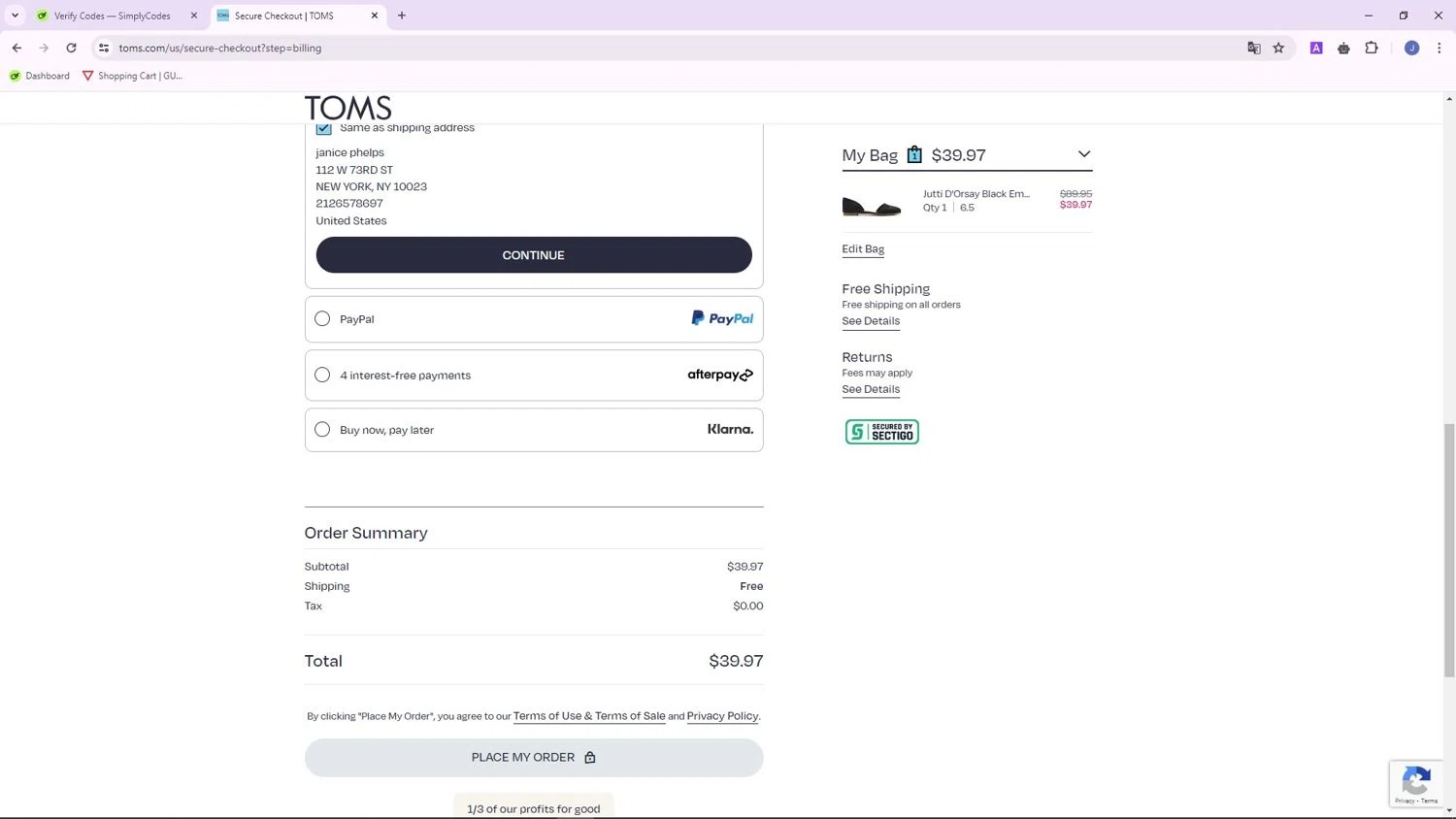Open the Dashboard bookmark
This screenshot has width=1456, height=819.
(x=40, y=76)
